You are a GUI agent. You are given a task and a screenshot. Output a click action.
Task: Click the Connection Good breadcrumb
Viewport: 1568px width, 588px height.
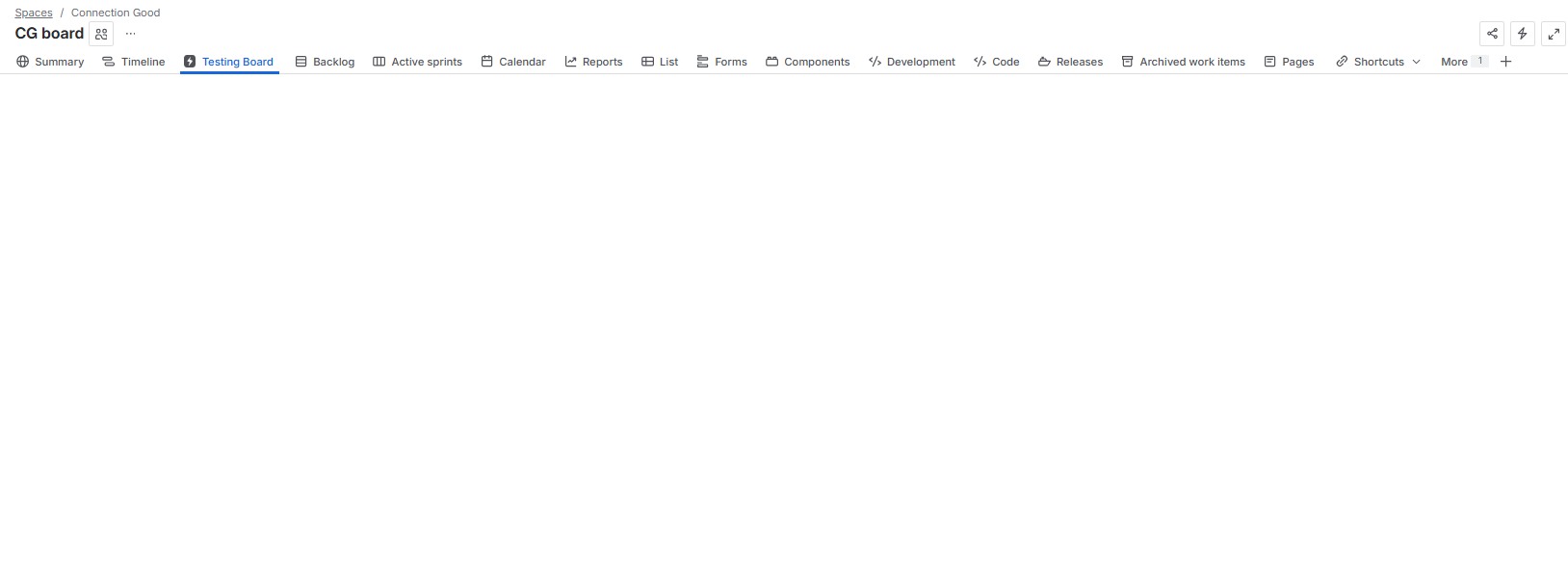[116, 13]
